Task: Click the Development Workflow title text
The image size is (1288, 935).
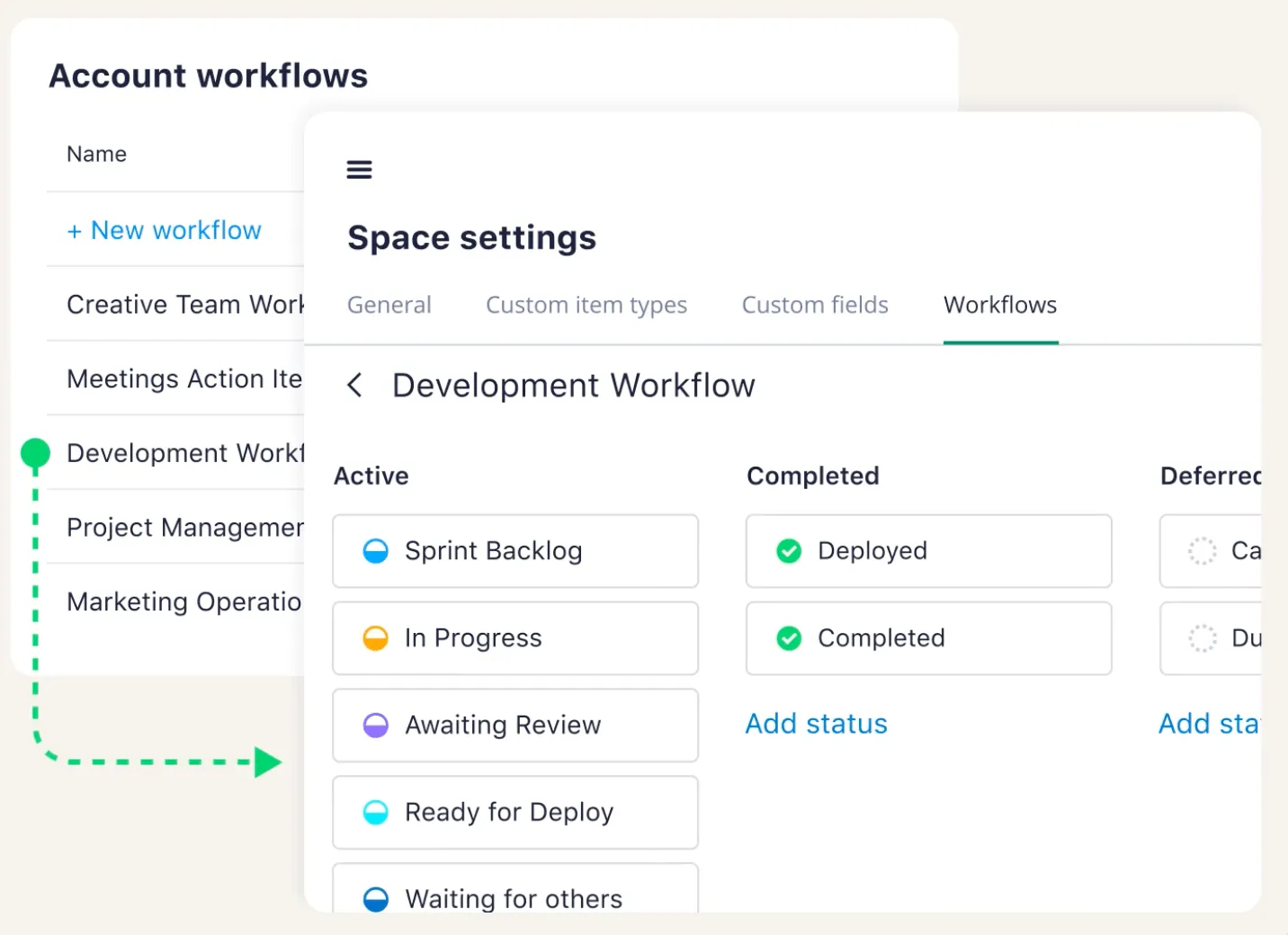Action: tap(574, 386)
